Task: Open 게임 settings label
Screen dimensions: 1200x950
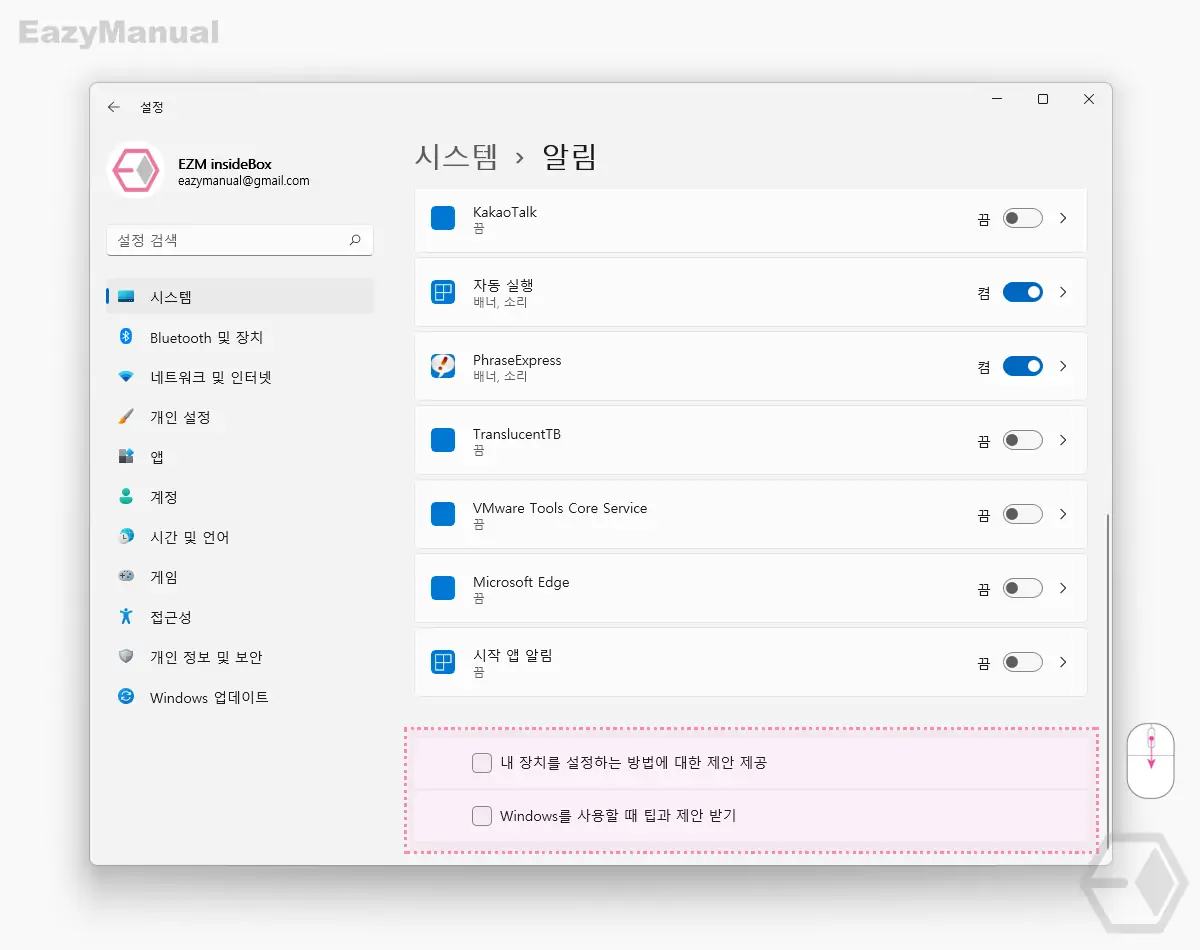Action: coord(164,577)
